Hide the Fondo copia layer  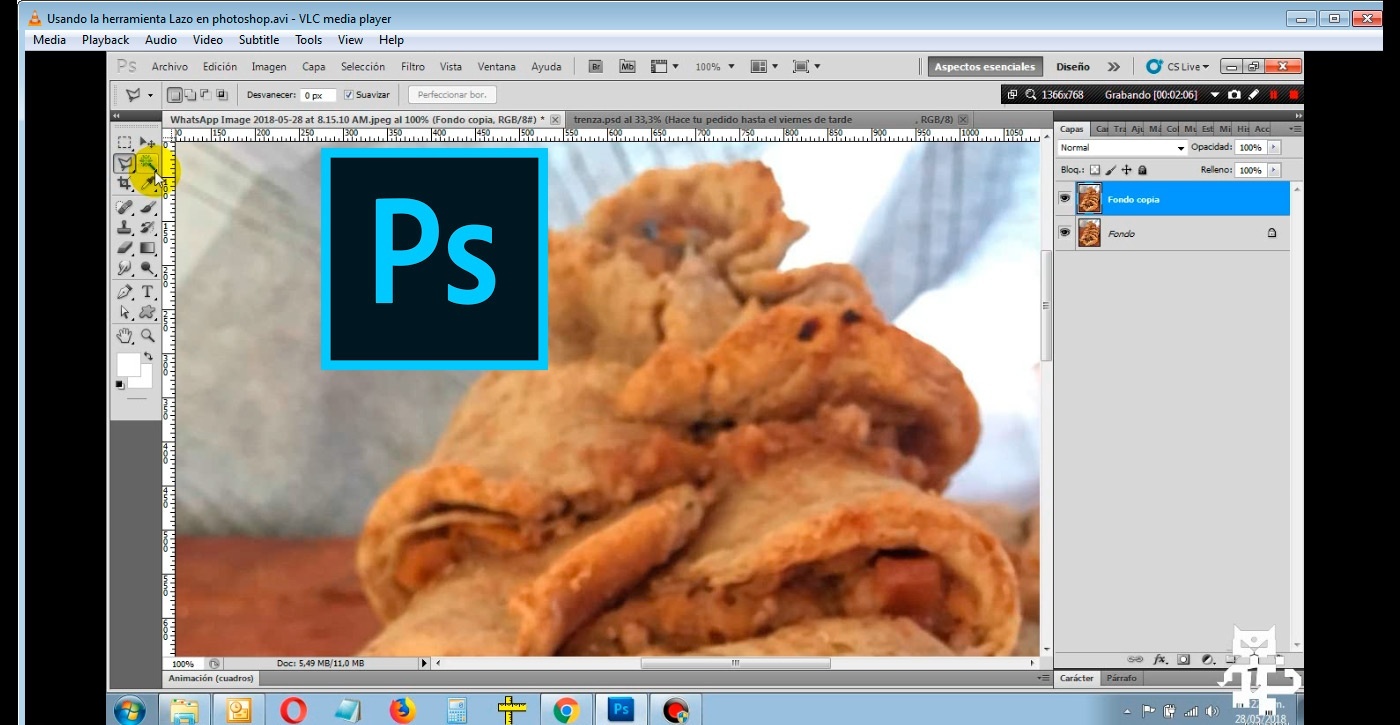1064,199
